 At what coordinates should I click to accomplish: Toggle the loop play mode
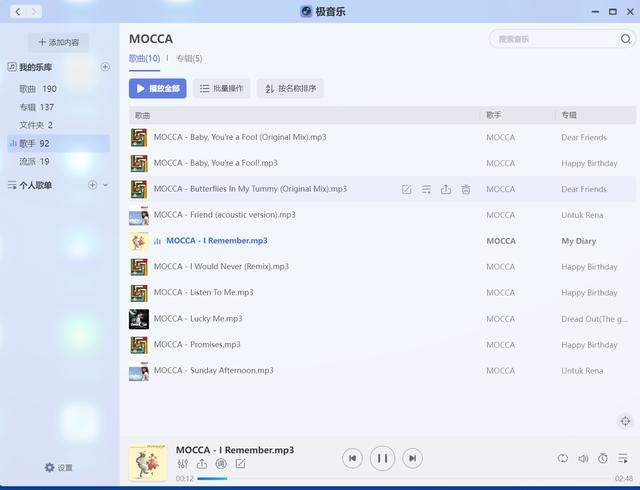coord(563,459)
